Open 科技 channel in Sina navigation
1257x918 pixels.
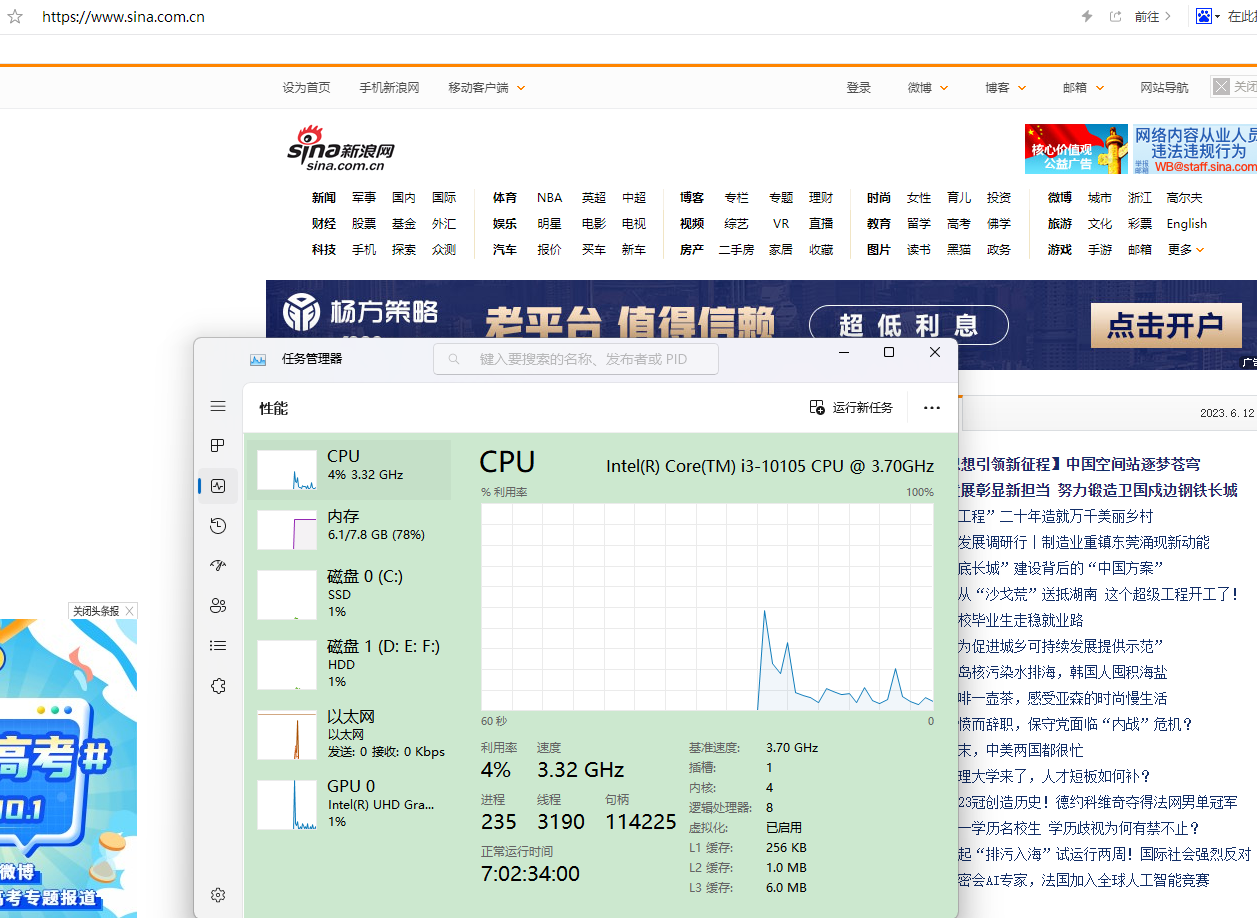pyautogui.click(x=324, y=250)
